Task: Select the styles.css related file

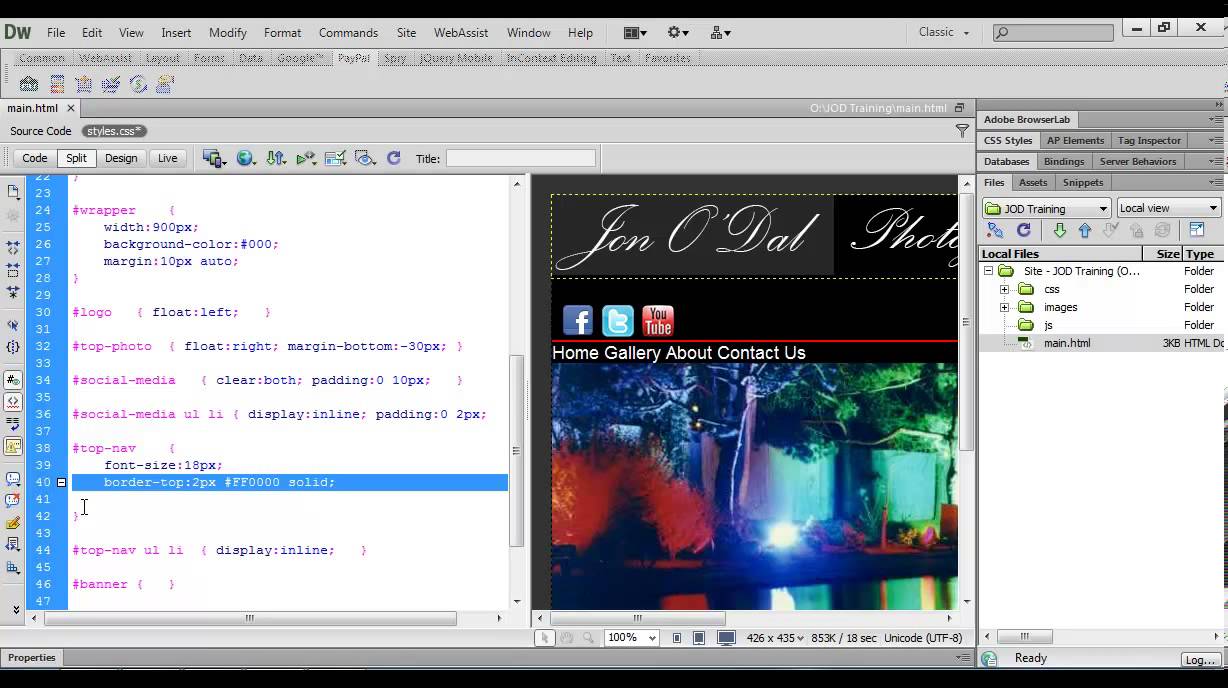Action: point(114,131)
